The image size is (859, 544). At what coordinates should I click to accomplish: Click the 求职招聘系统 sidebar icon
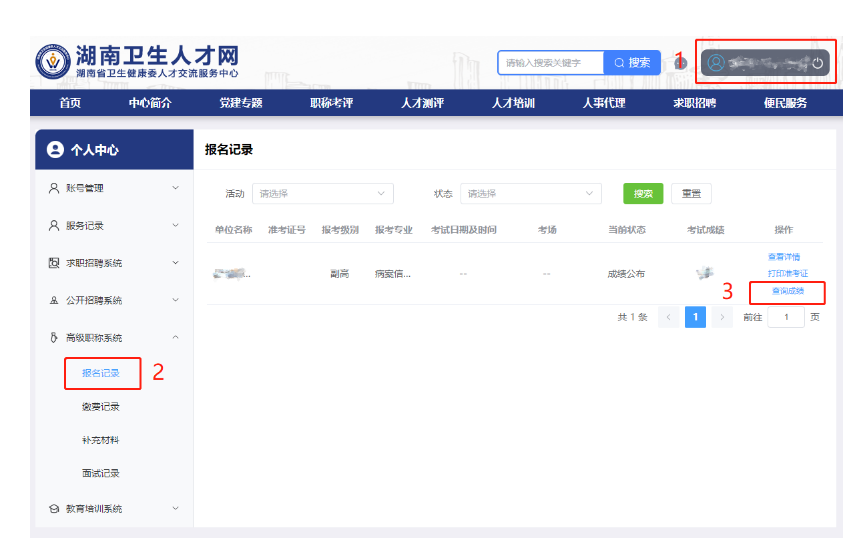click(54, 263)
